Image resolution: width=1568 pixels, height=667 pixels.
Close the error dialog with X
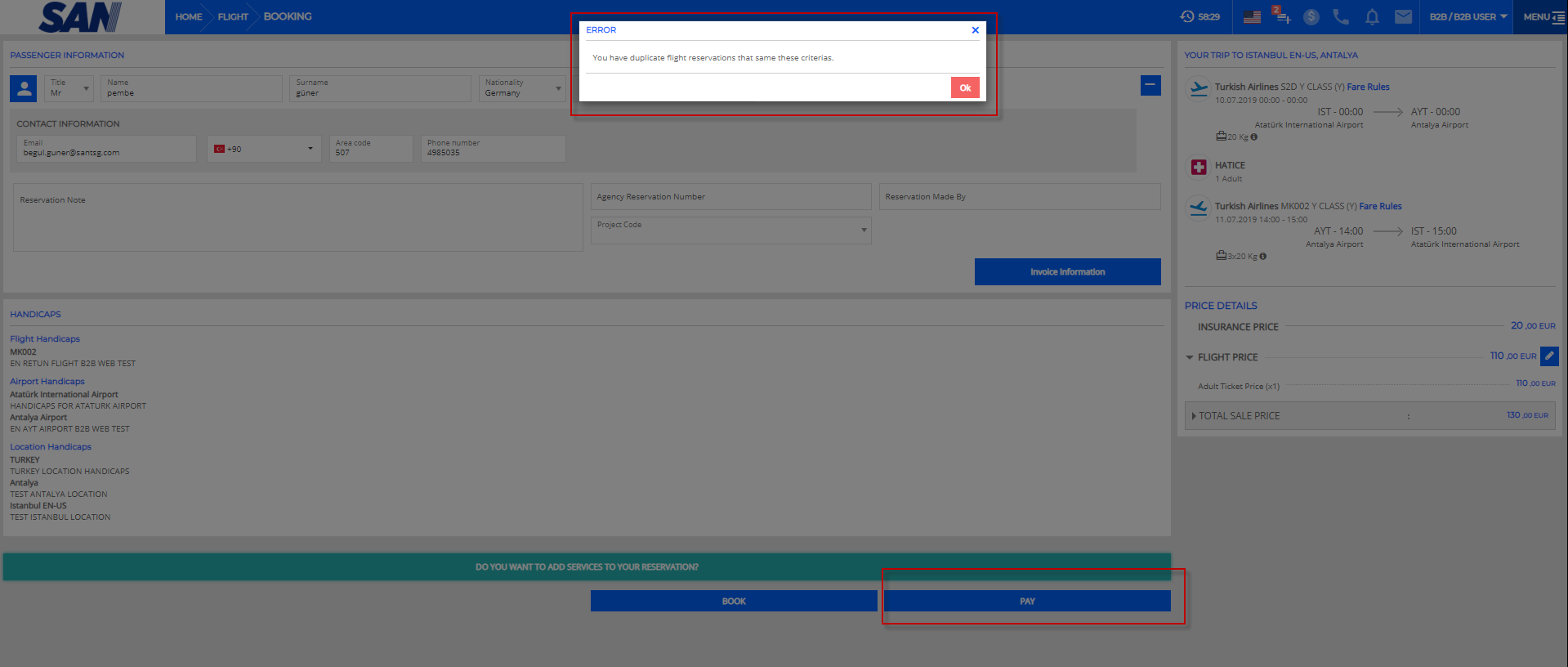975,30
